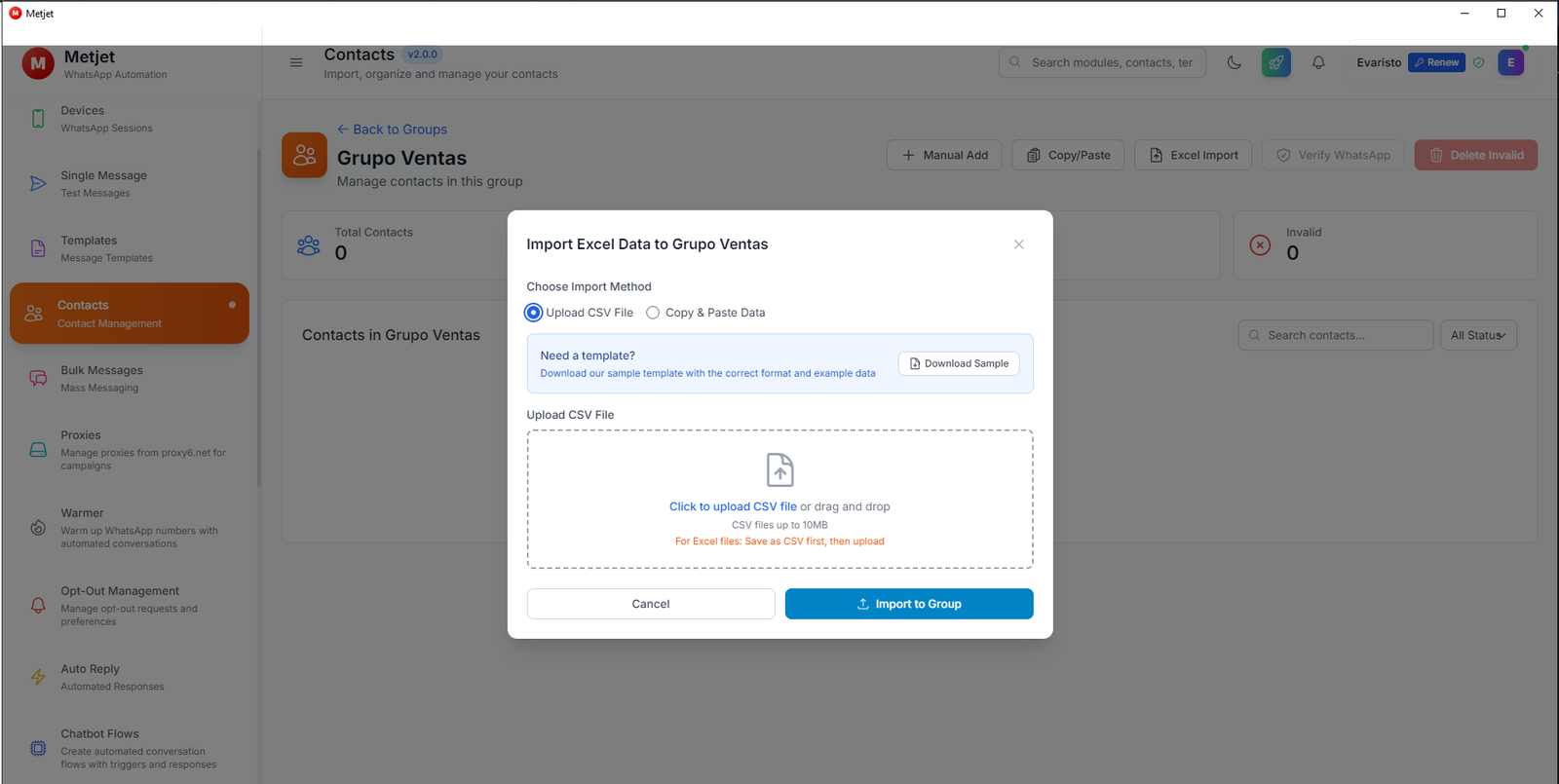1559x784 pixels.
Task: Click the Renew subscription badge
Action: pos(1435,61)
